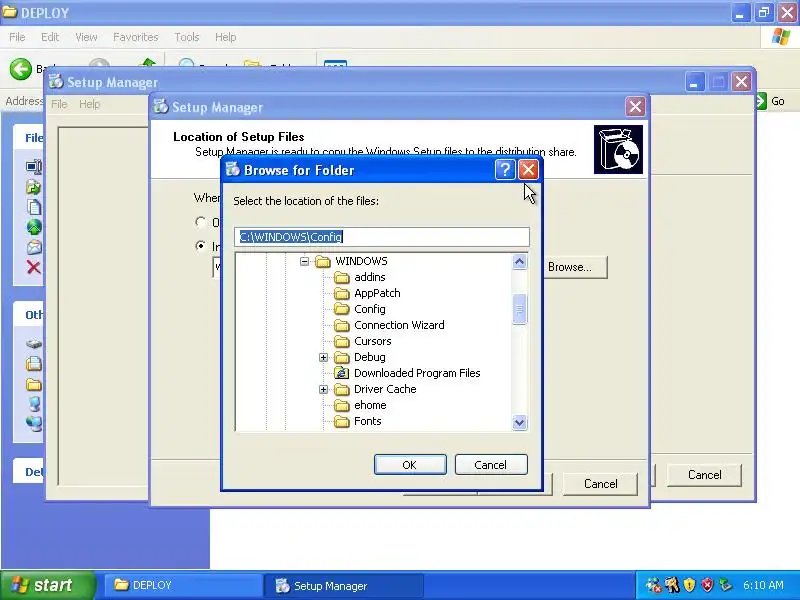The image size is (800, 600).
Task: Select the second, selected radio option
Action: click(x=201, y=246)
